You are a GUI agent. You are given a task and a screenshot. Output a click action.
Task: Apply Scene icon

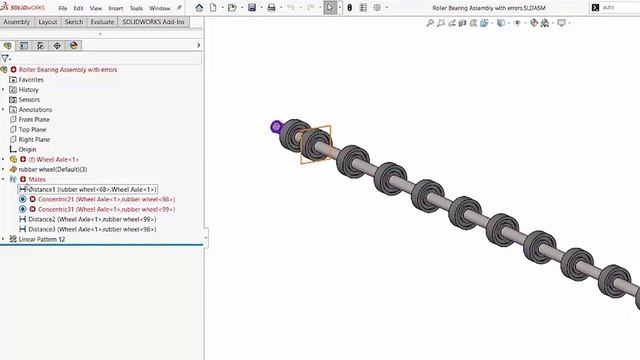coord(545,23)
